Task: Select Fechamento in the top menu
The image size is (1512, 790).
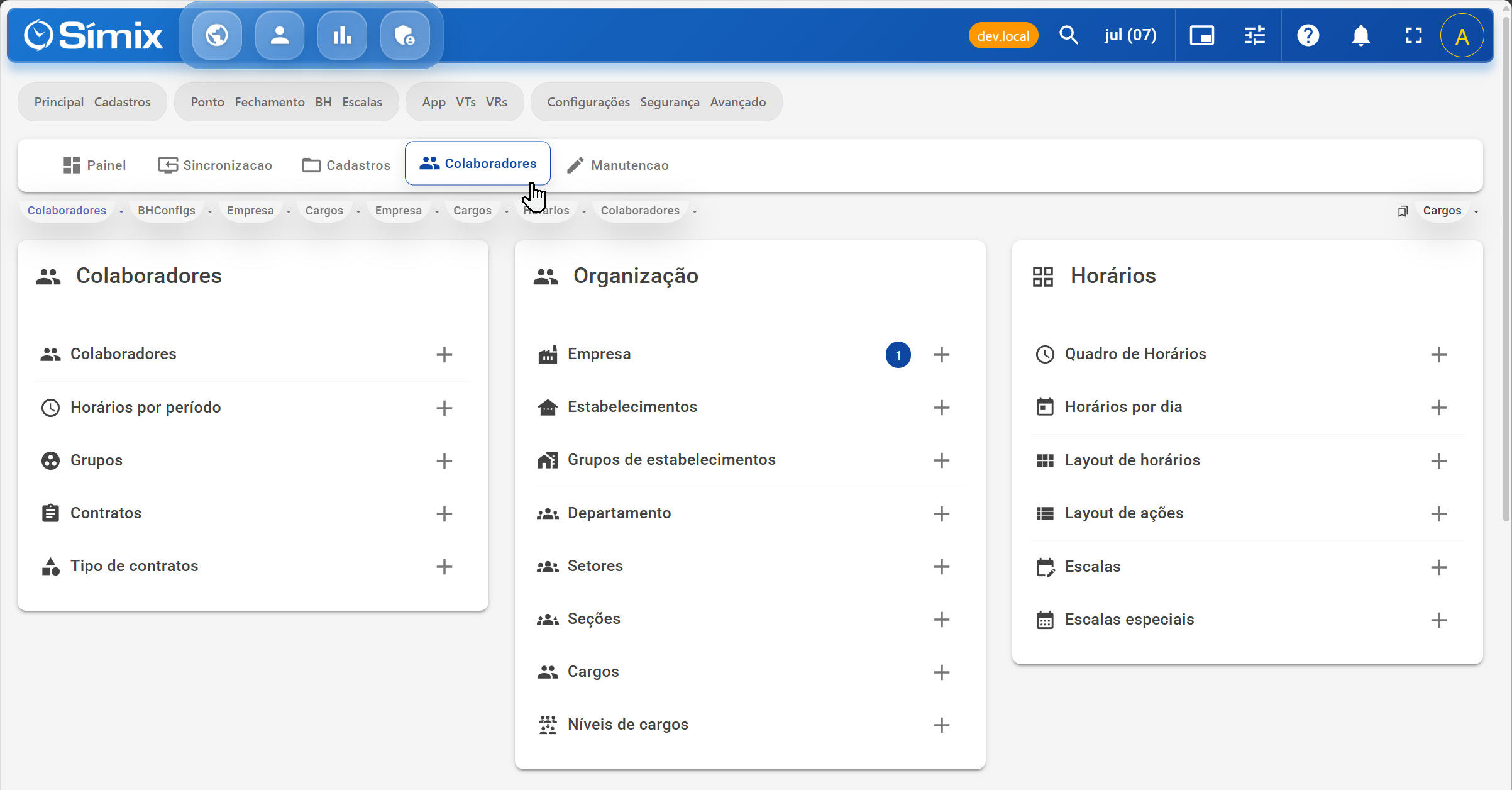Action: click(x=270, y=102)
